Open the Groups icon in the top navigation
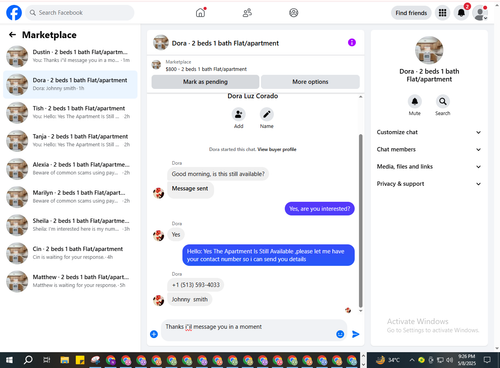Screen dimensions: 500x368 294,13
